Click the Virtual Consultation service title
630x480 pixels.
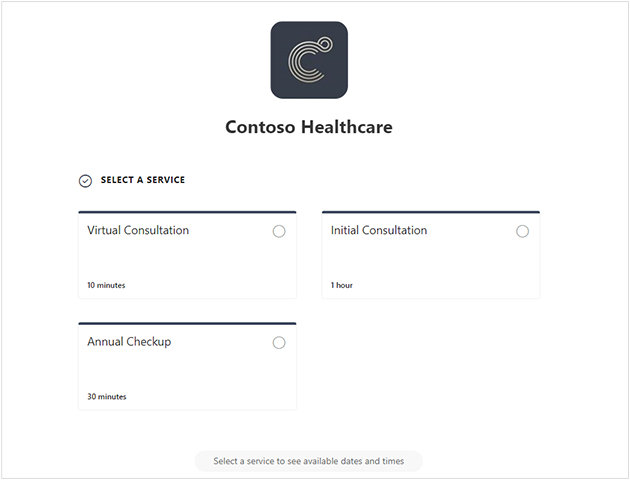pos(138,230)
